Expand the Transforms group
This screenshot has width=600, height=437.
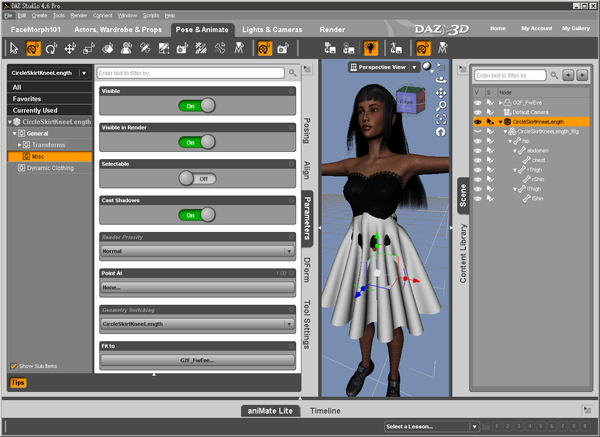(x=20, y=145)
